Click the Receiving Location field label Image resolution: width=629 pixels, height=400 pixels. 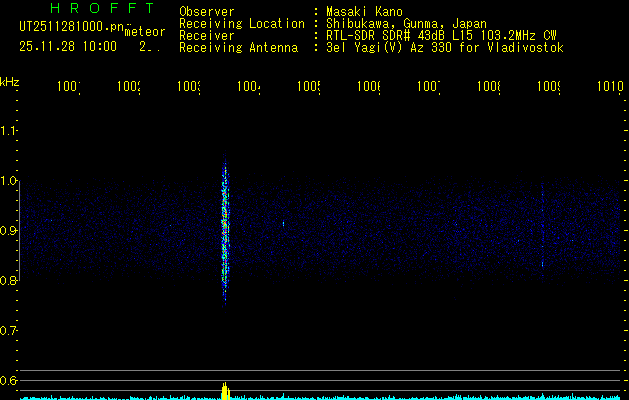(241, 23)
